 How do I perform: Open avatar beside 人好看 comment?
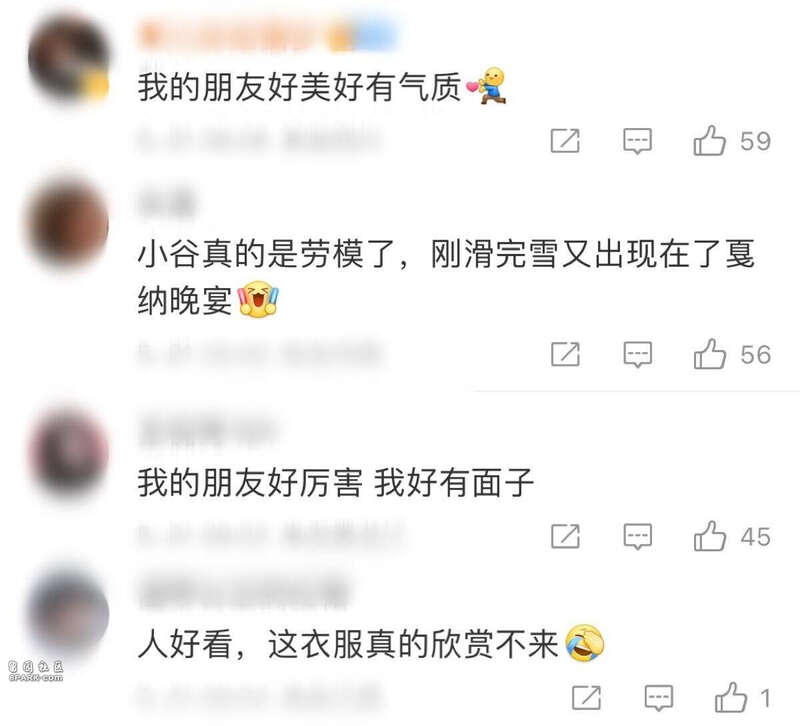click(x=68, y=612)
